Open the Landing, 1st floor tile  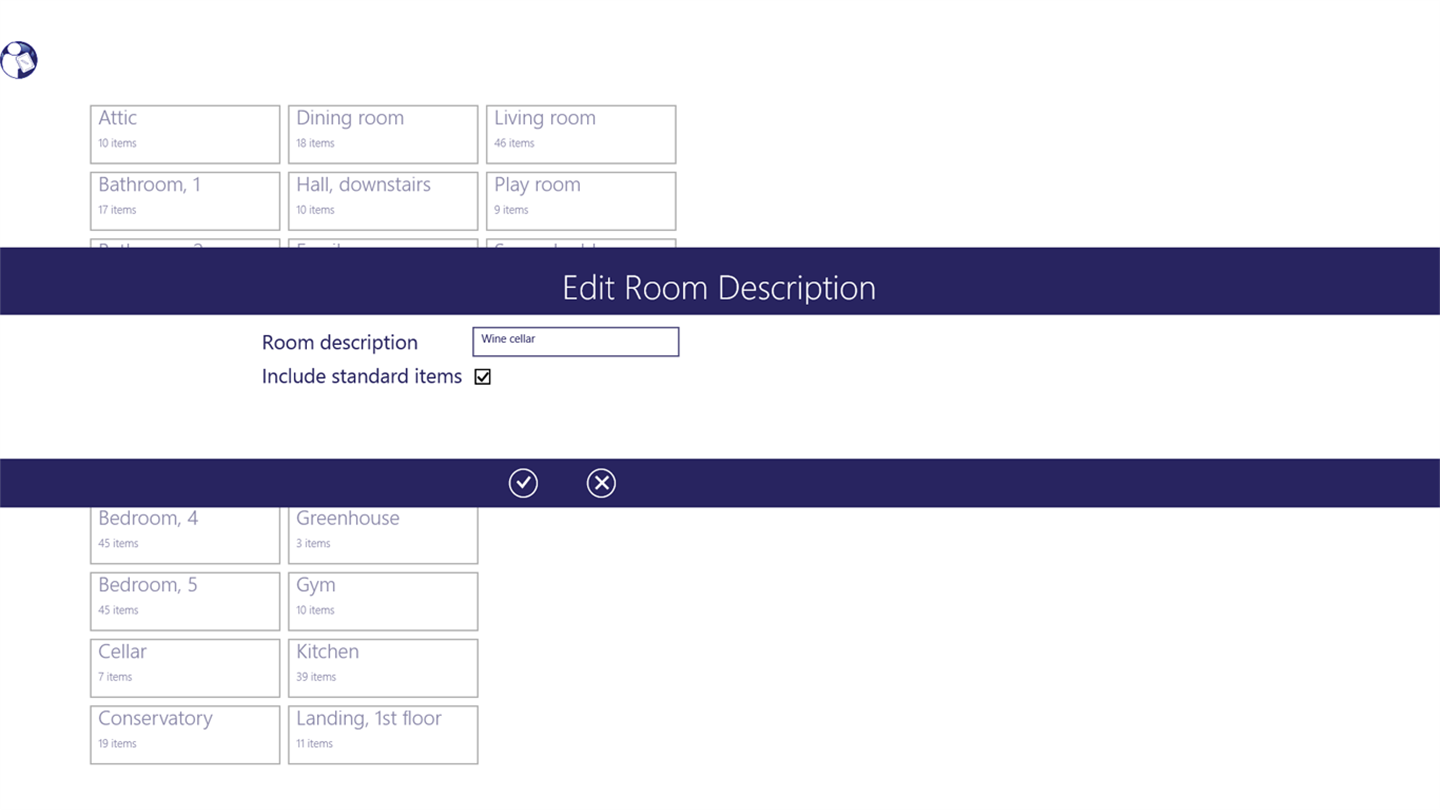click(x=383, y=734)
